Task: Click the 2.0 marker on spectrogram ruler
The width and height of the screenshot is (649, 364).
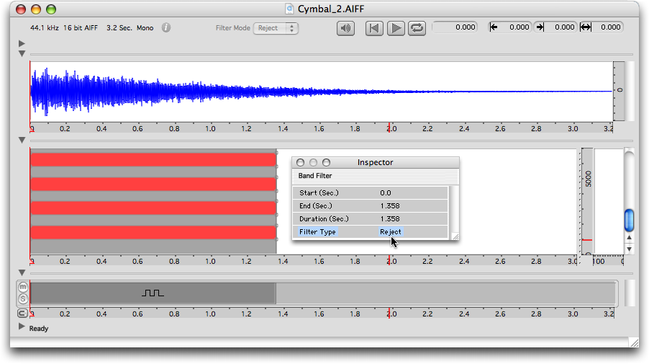Action: click(391, 261)
